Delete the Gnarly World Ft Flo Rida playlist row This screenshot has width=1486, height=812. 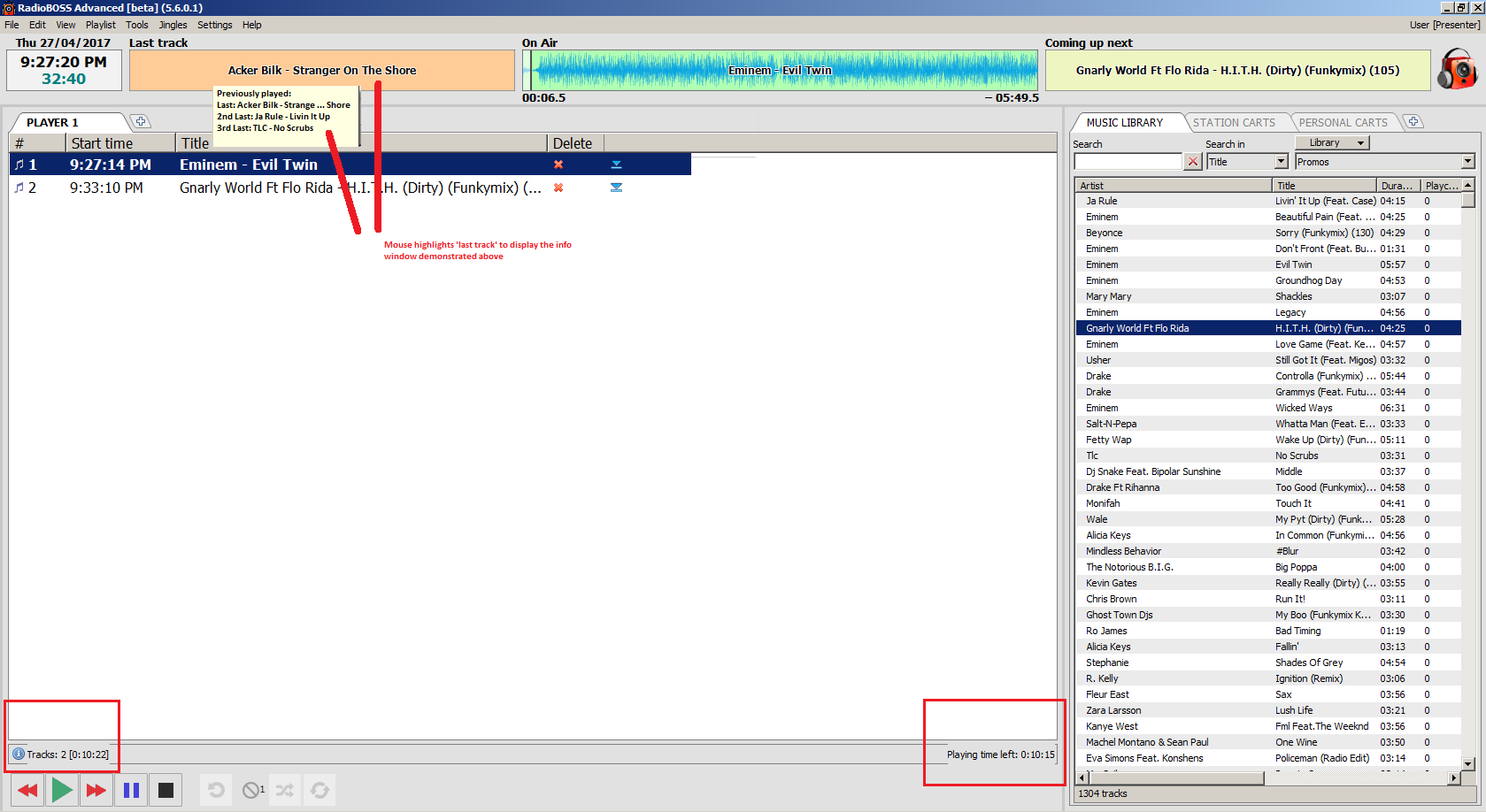pos(558,188)
